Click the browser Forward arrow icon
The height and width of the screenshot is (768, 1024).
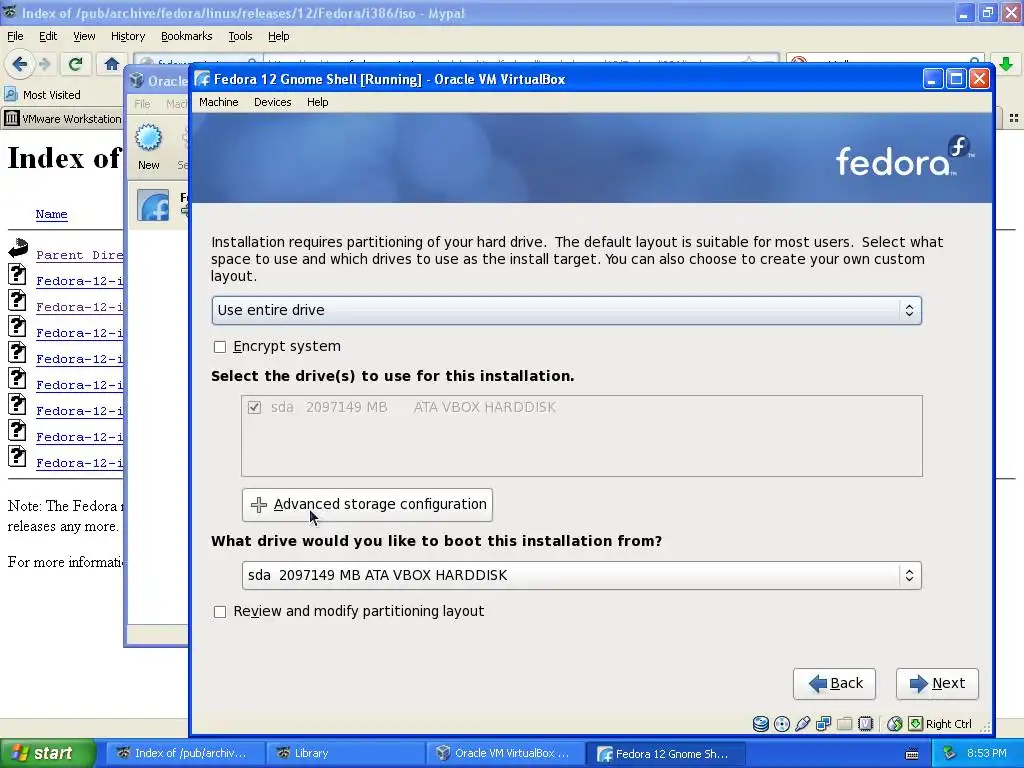pyautogui.click(x=44, y=64)
